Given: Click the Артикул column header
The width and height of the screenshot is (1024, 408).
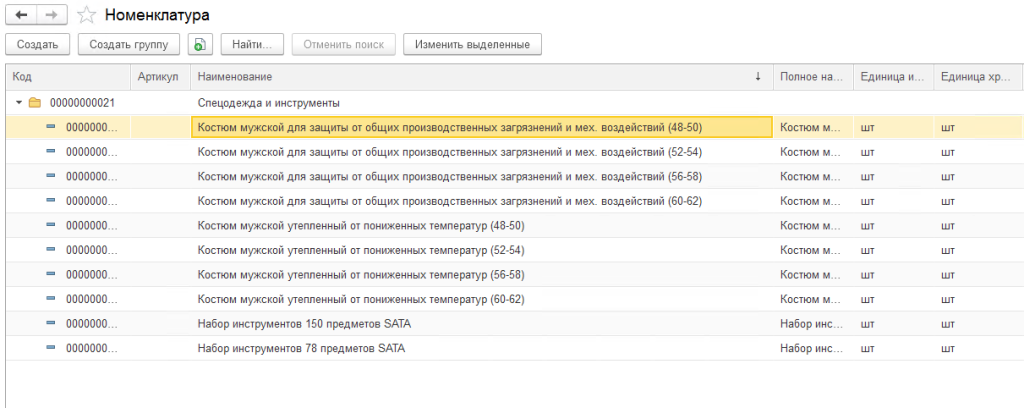Looking at the screenshot, I should point(158,77).
